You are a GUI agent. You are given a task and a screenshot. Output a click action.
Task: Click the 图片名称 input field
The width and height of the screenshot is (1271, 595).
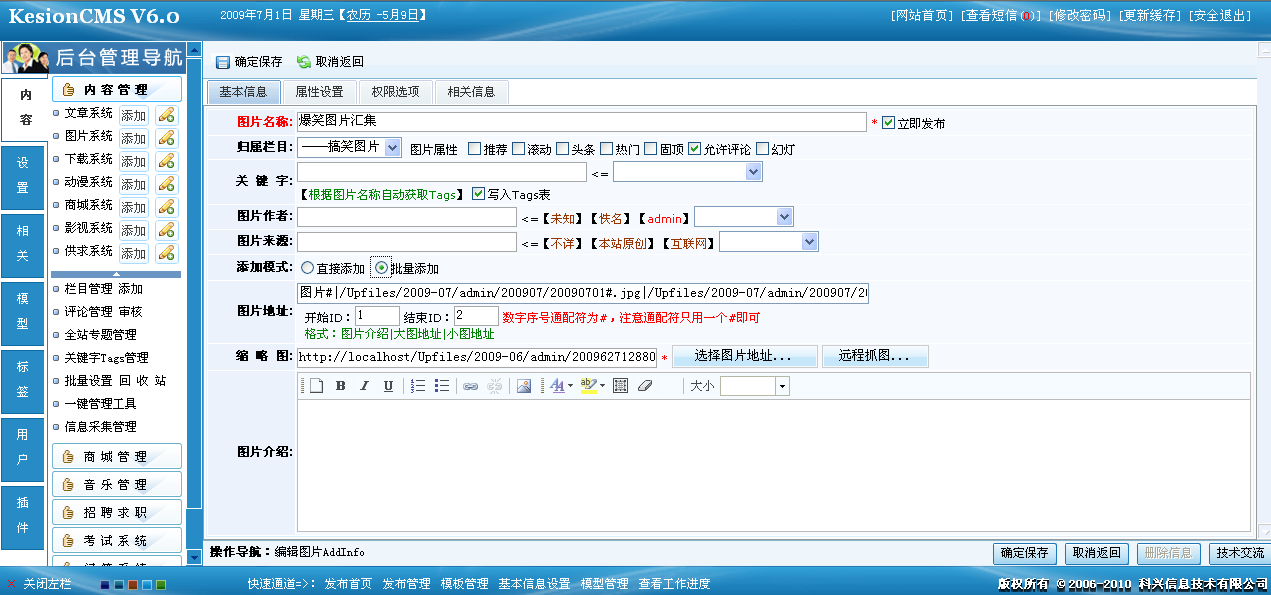582,122
